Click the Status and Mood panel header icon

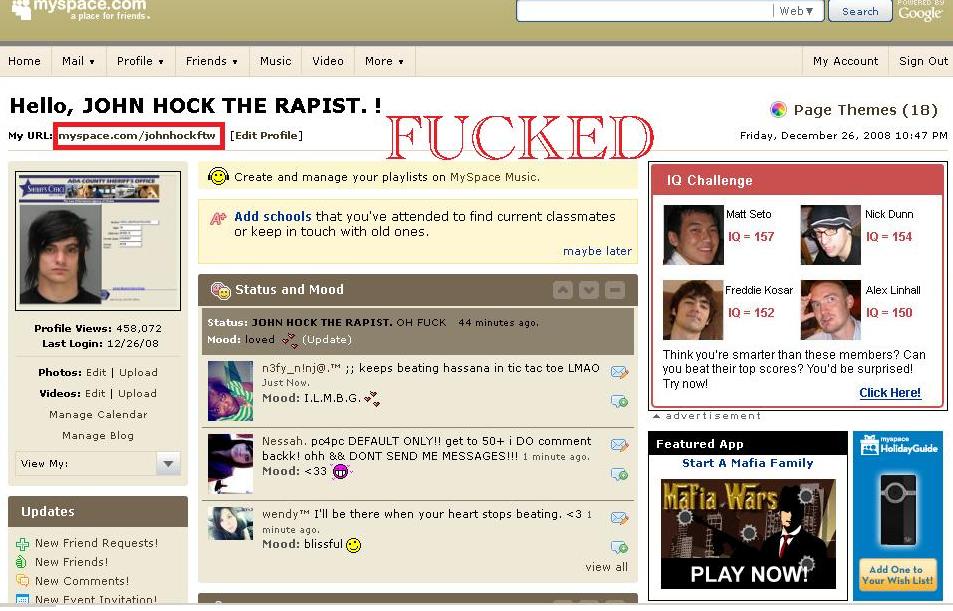pyautogui.click(x=220, y=291)
